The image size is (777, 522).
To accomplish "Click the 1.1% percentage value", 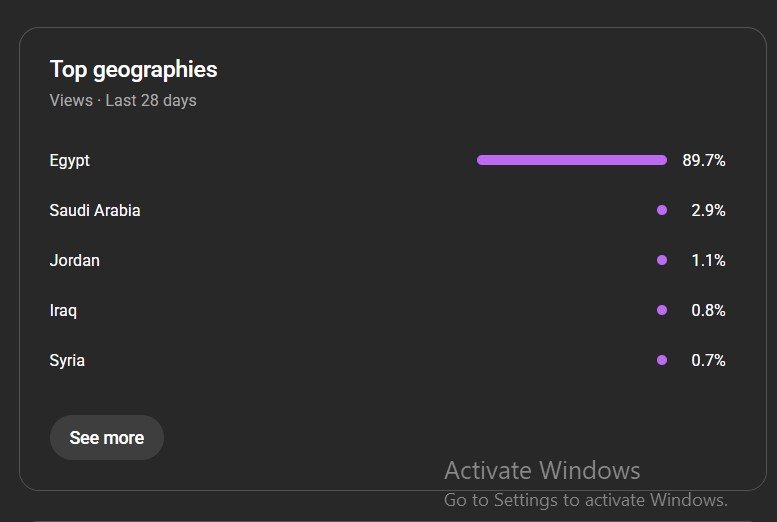I will click(708, 260).
